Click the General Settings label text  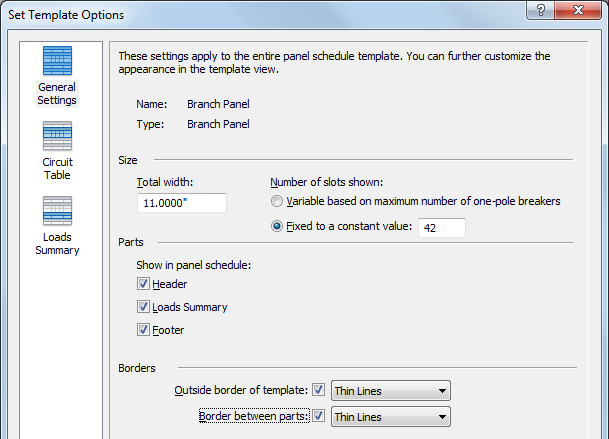57,94
